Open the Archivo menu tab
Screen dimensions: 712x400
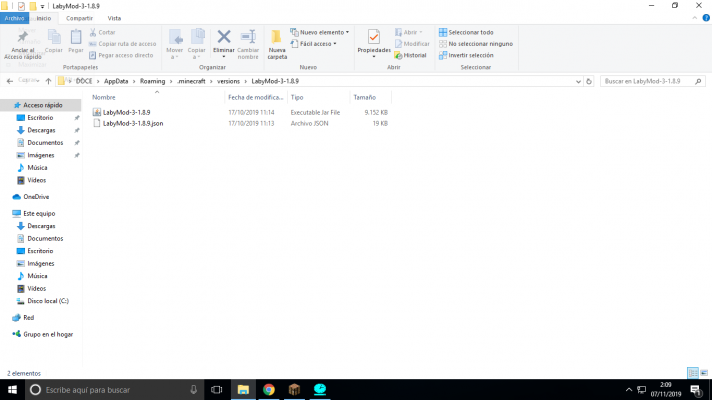(14, 18)
